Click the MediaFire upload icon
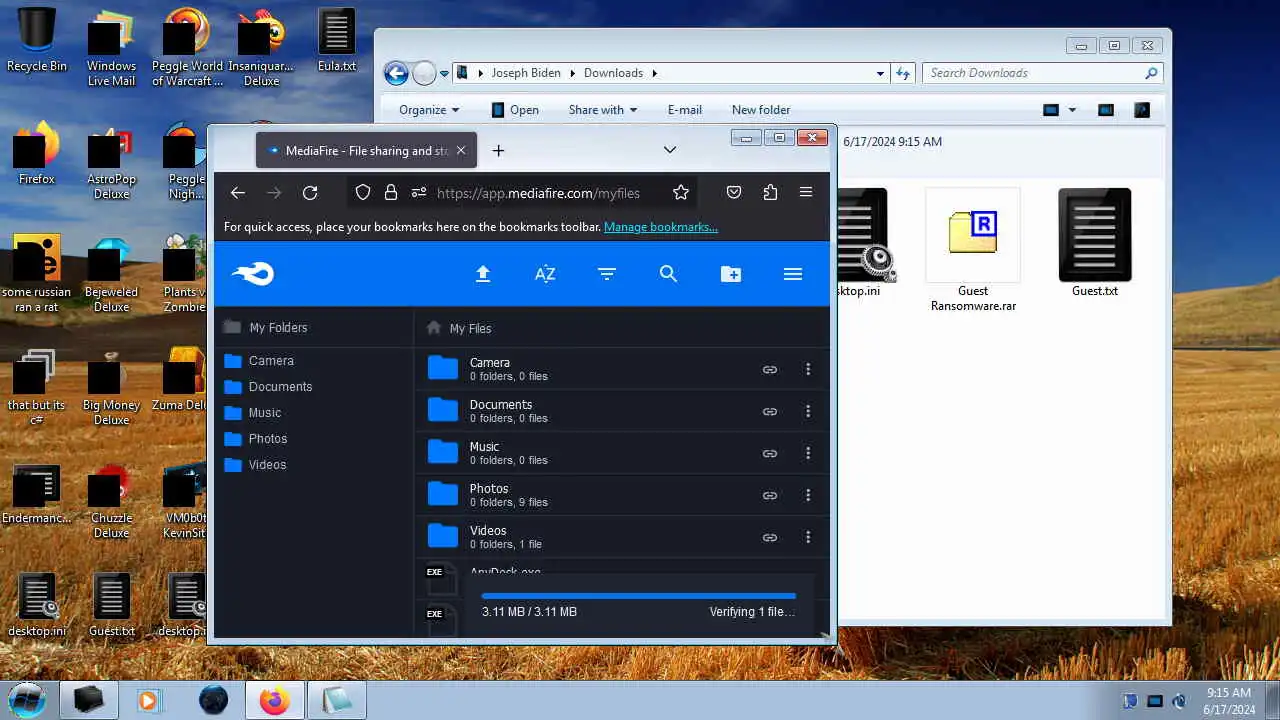 tap(483, 274)
